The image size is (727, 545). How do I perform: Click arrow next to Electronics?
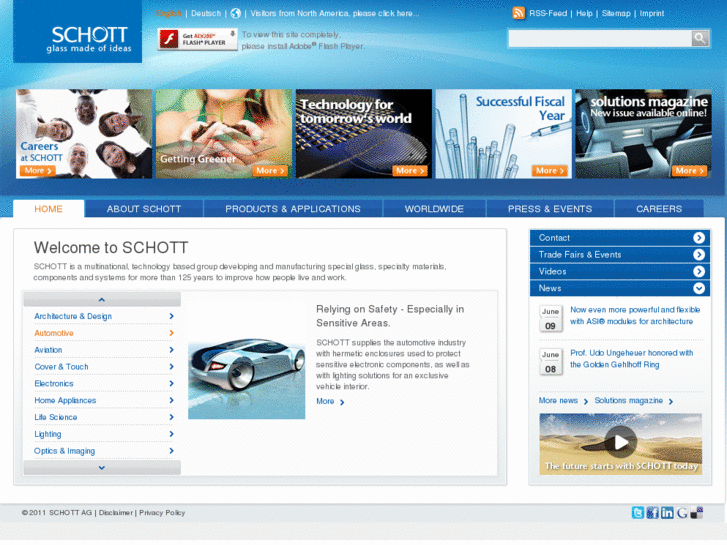171,384
